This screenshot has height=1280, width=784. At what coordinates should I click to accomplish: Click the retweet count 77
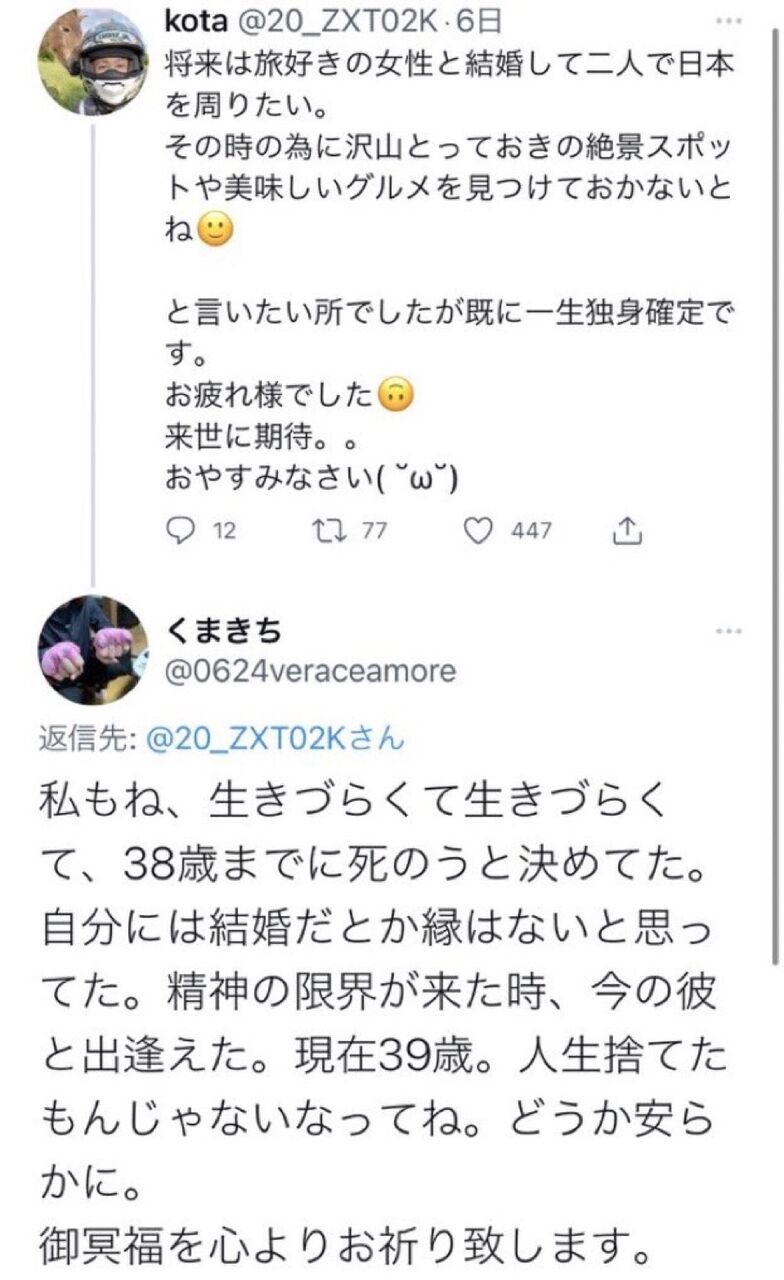point(373,532)
